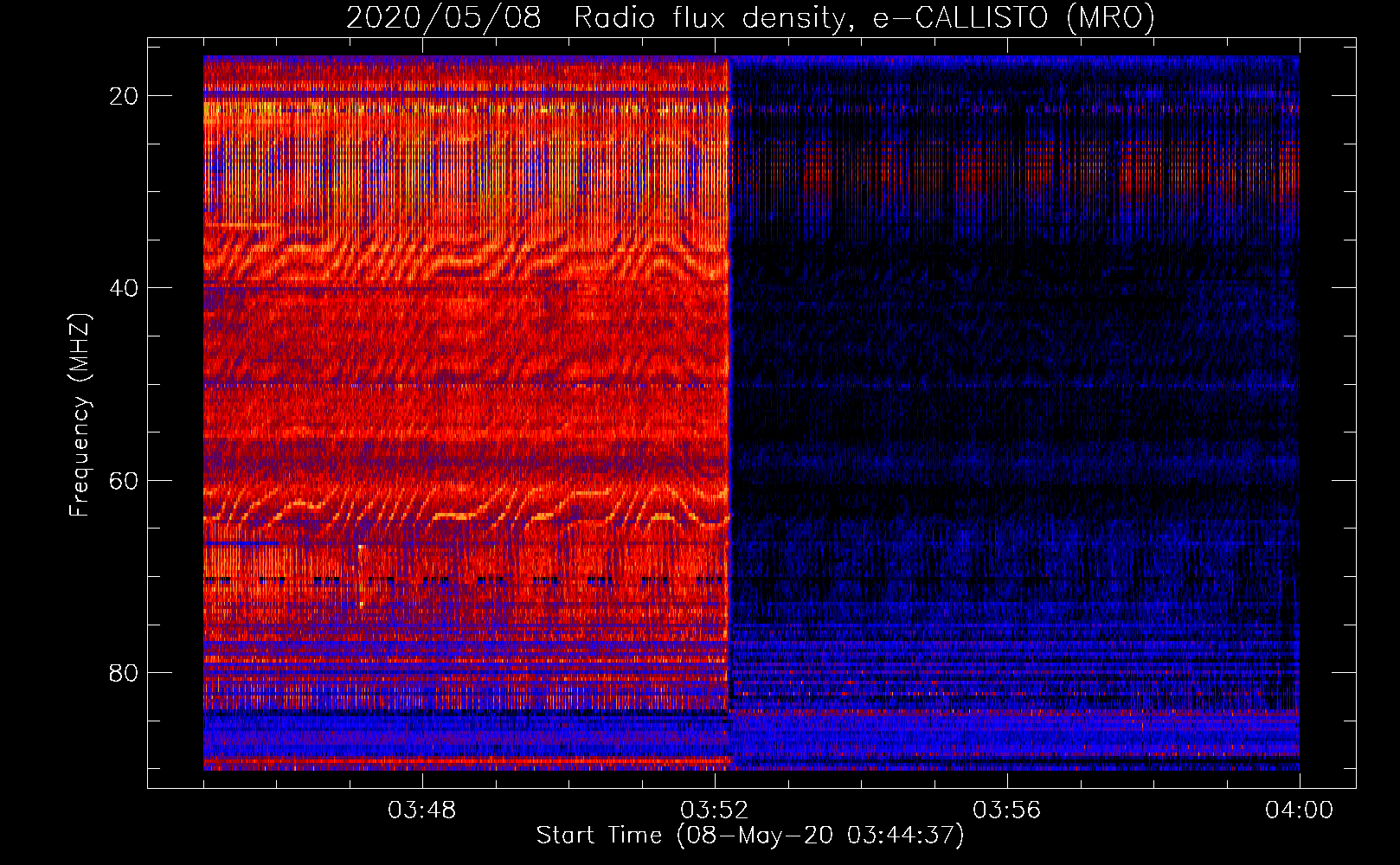Click the 03:56 time tick label

pos(1007,811)
